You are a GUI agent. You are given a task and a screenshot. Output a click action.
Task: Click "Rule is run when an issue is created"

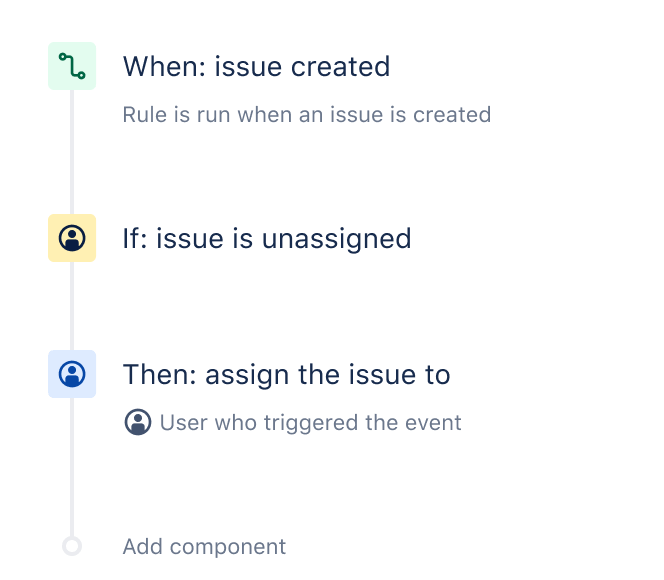pos(306,114)
